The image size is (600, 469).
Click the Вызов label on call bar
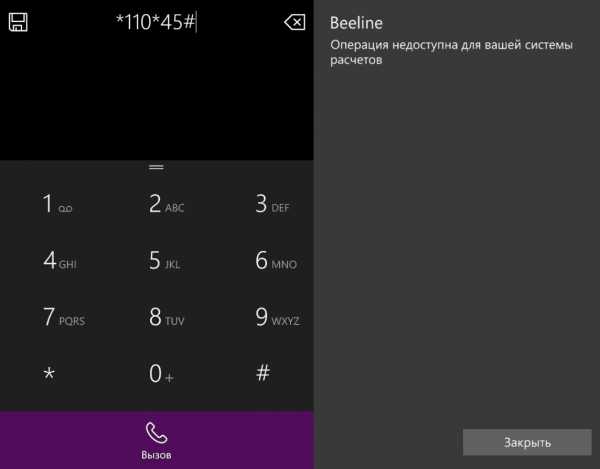[156, 454]
